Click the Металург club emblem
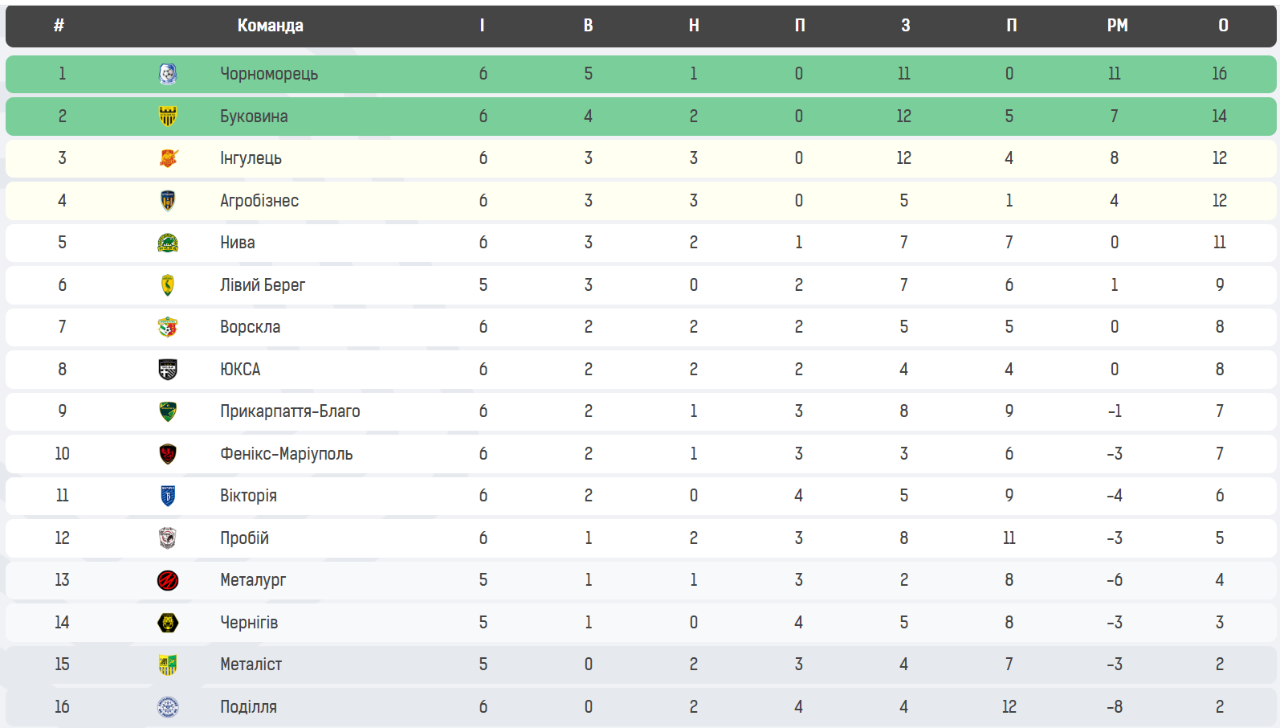This screenshot has width=1280, height=728. pos(168,580)
